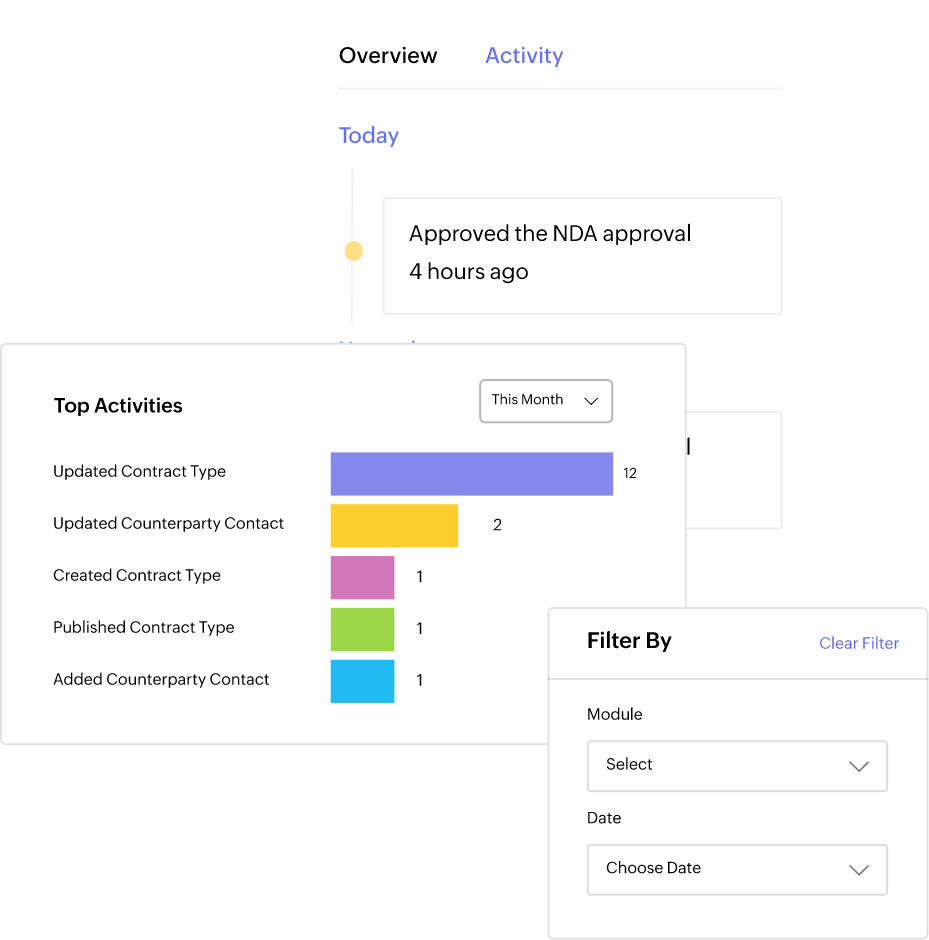This screenshot has height=940, width=929.
Task: Click the blue Added Counterparty Contact bar
Action: tap(362, 681)
